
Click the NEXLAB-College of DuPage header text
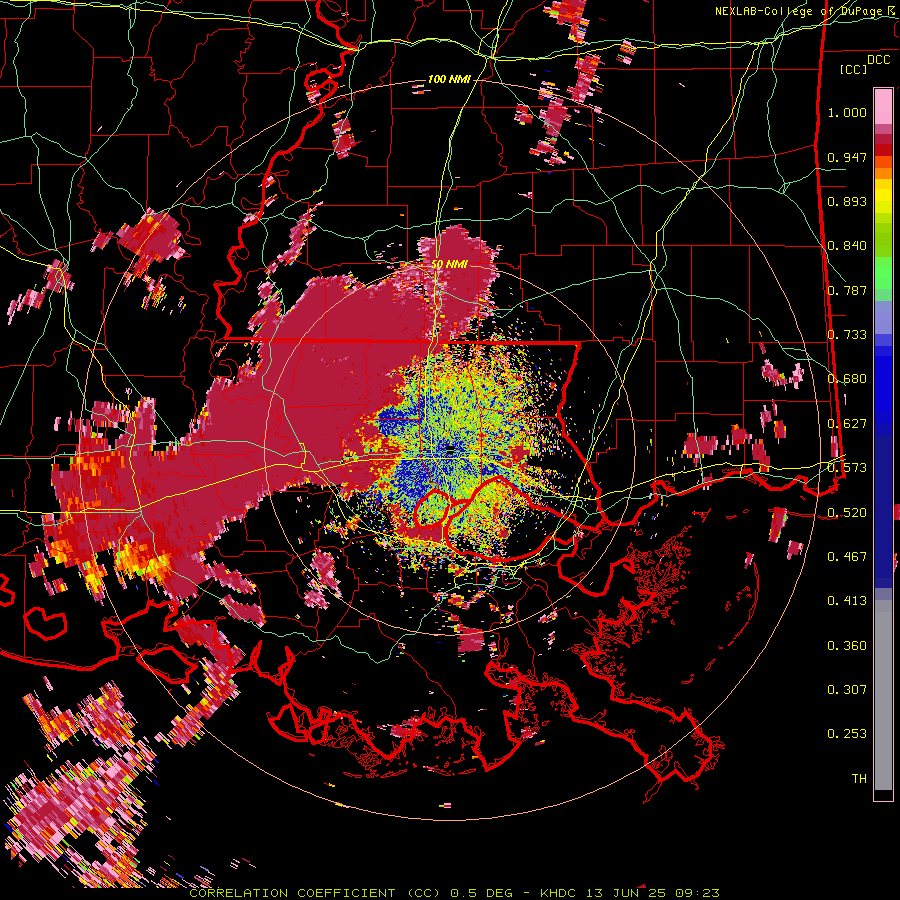806,11
